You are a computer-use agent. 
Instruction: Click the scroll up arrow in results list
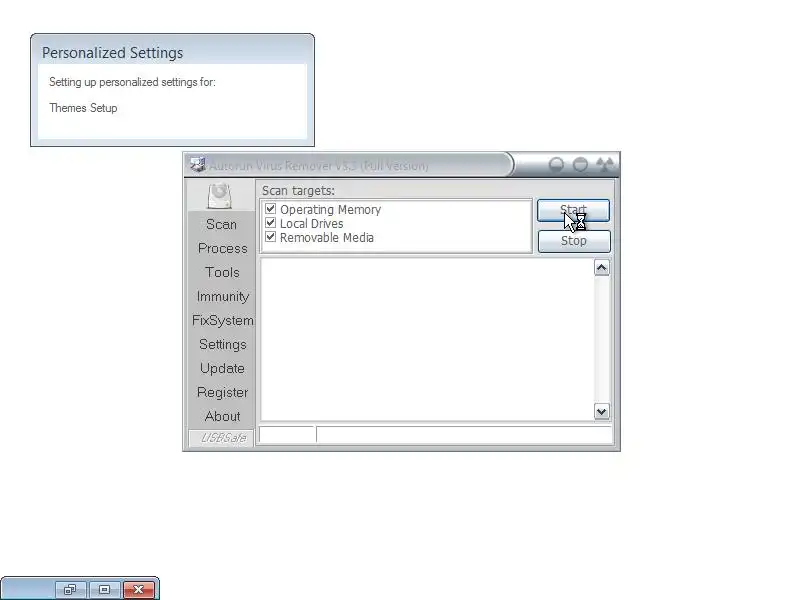coord(602,268)
